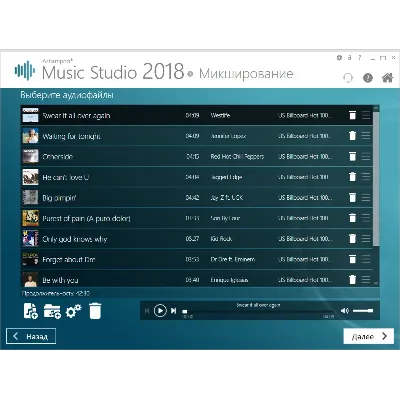Click the 'Waiting for tonight' title
The width and height of the screenshot is (400, 400).
click(x=71, y=136)
